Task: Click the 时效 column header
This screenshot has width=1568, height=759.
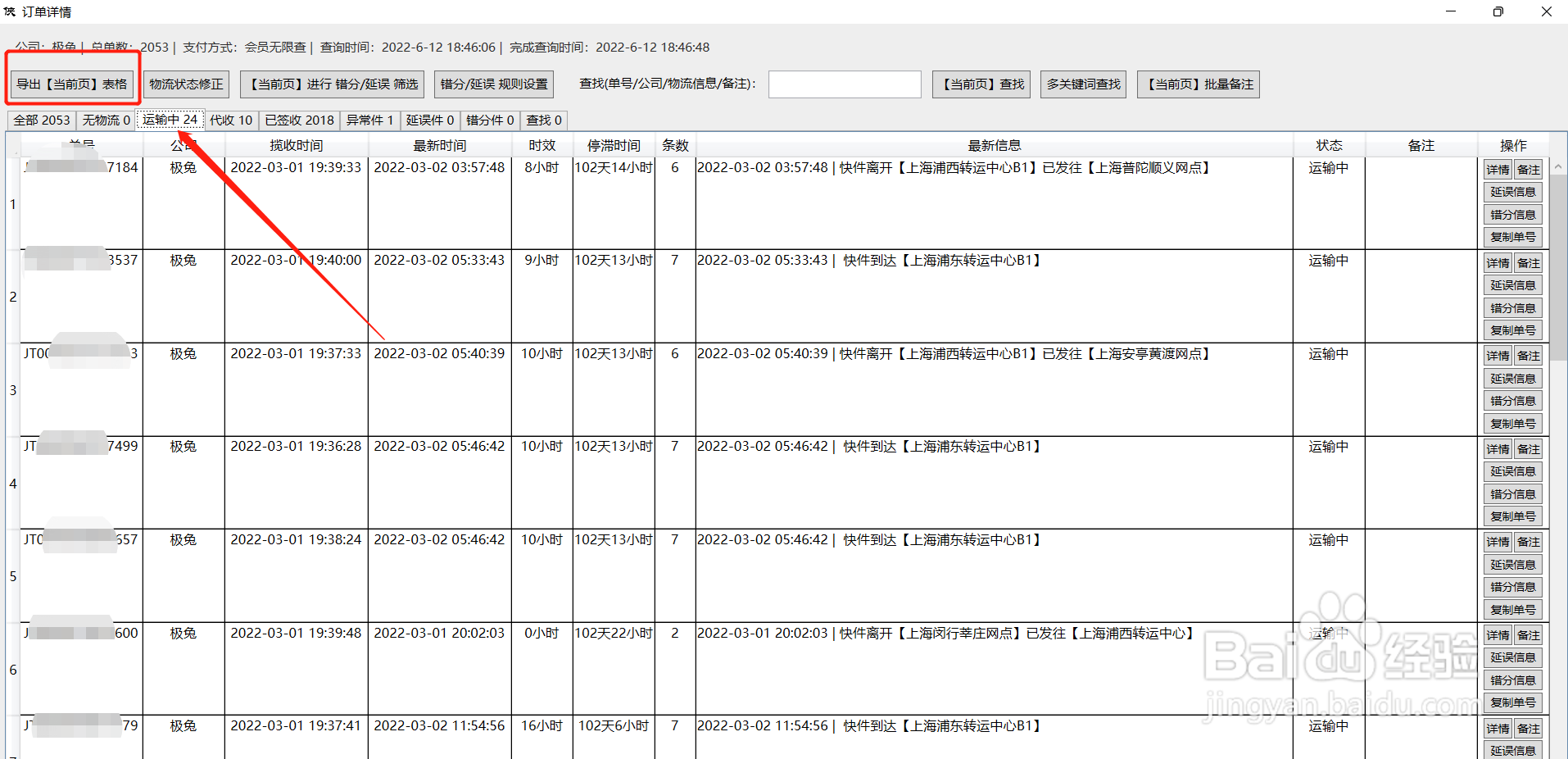Action: click(542, 145)
